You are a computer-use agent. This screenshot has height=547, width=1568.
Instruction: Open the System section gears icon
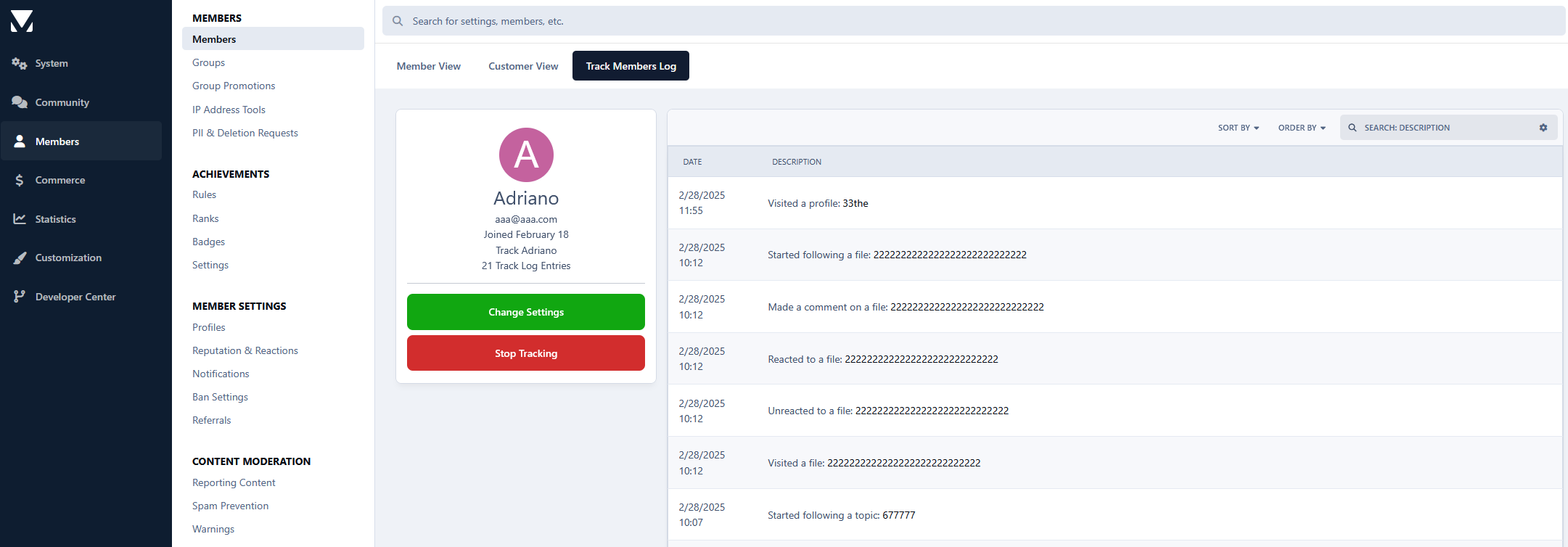tap(20, 64)
